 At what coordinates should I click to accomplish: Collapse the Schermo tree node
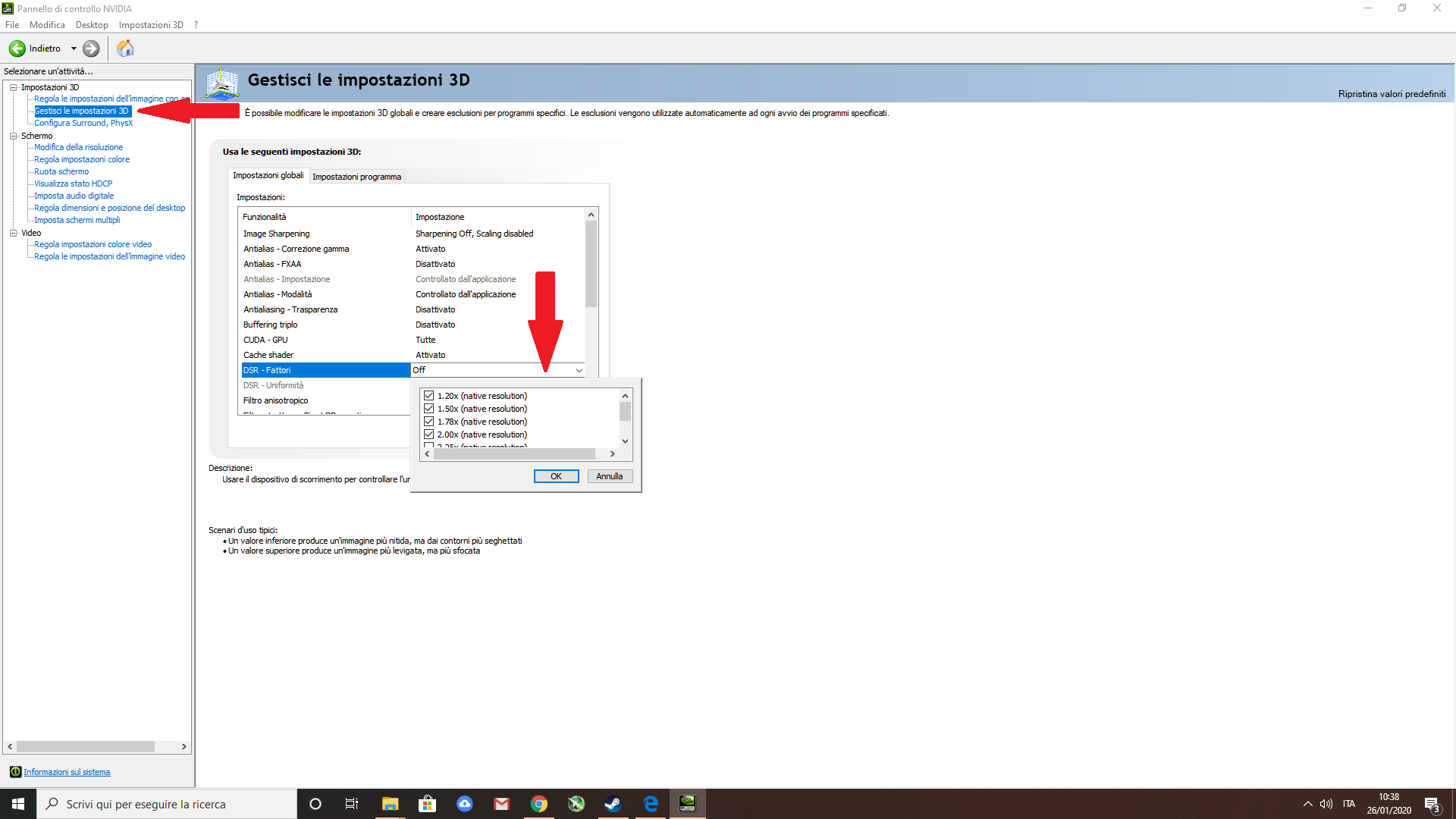coord(13,136)
